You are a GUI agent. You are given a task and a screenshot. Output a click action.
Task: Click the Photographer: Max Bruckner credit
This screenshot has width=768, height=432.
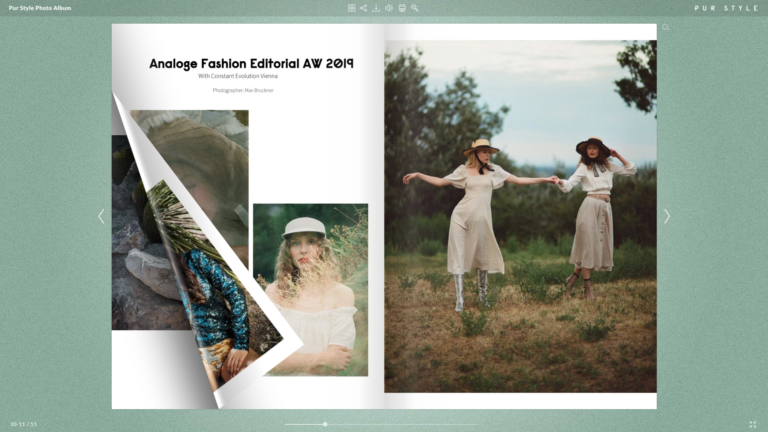click(x=243, y=90)
